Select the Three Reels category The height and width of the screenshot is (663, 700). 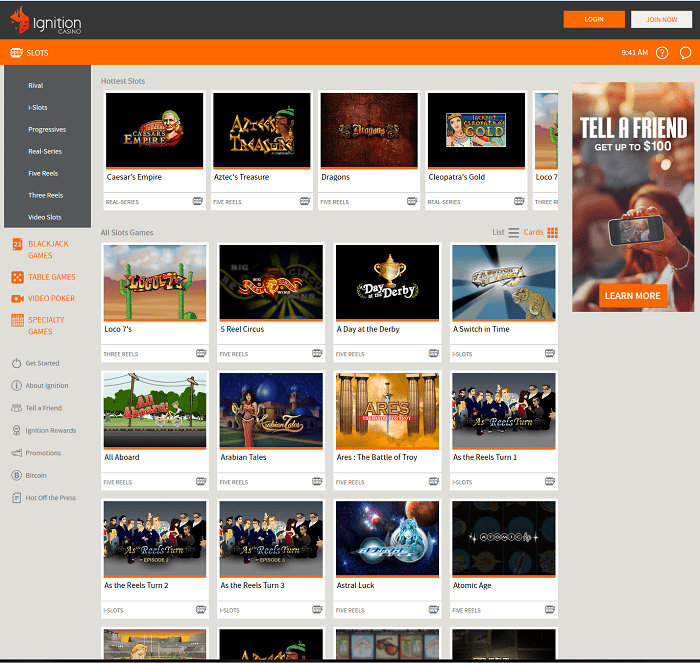[x=46, y=195]
